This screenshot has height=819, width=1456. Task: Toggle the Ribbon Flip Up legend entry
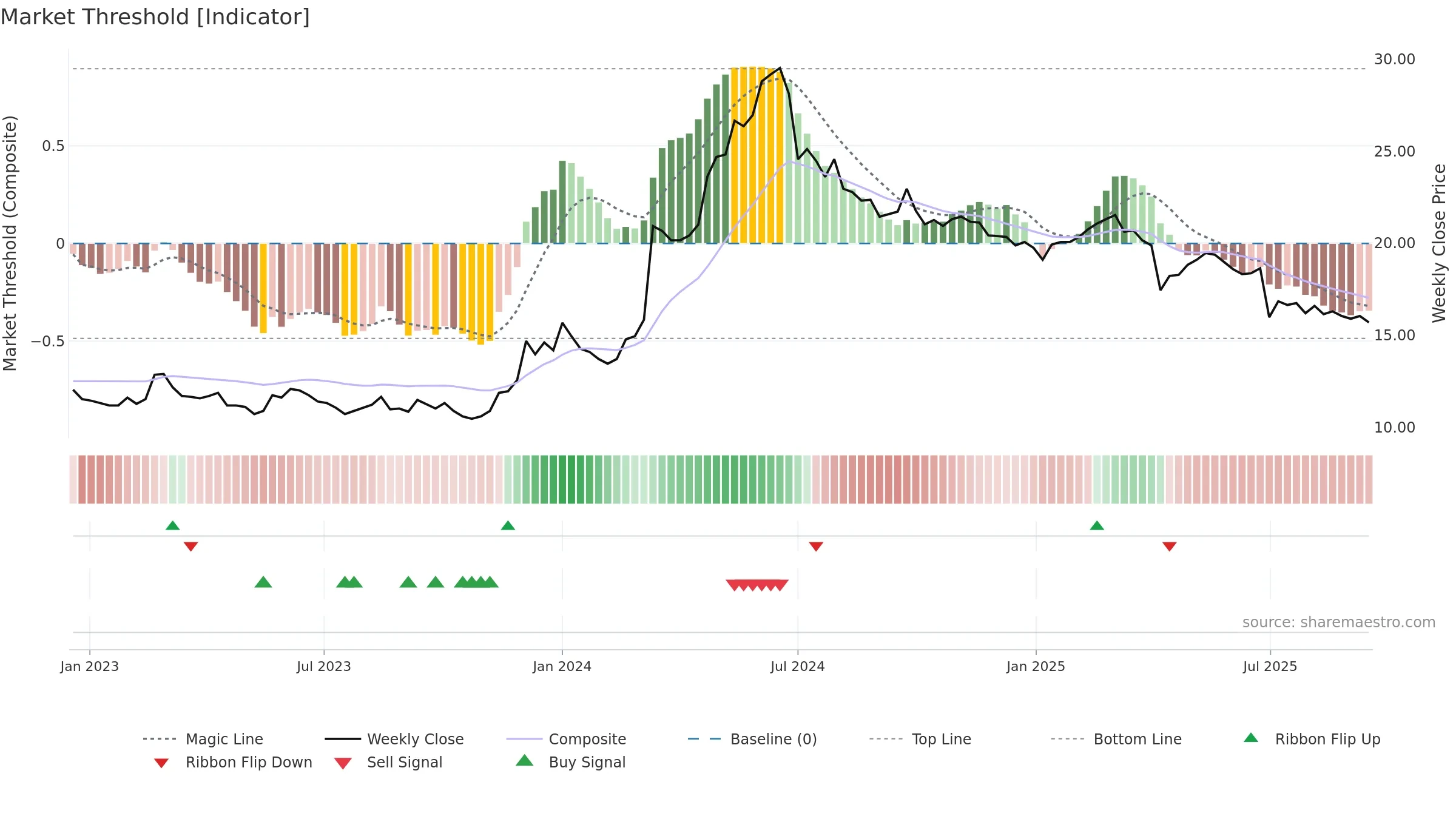point(1312,739)
